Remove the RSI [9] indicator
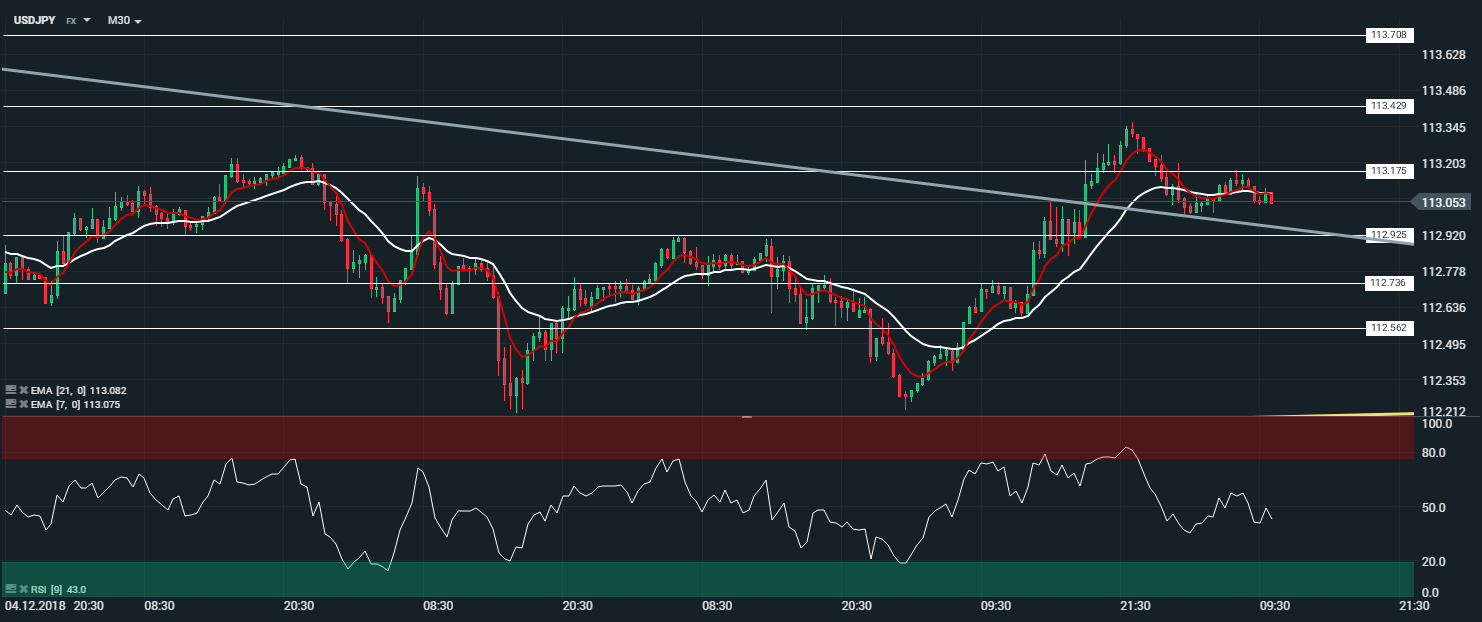 tap(23, 589)
